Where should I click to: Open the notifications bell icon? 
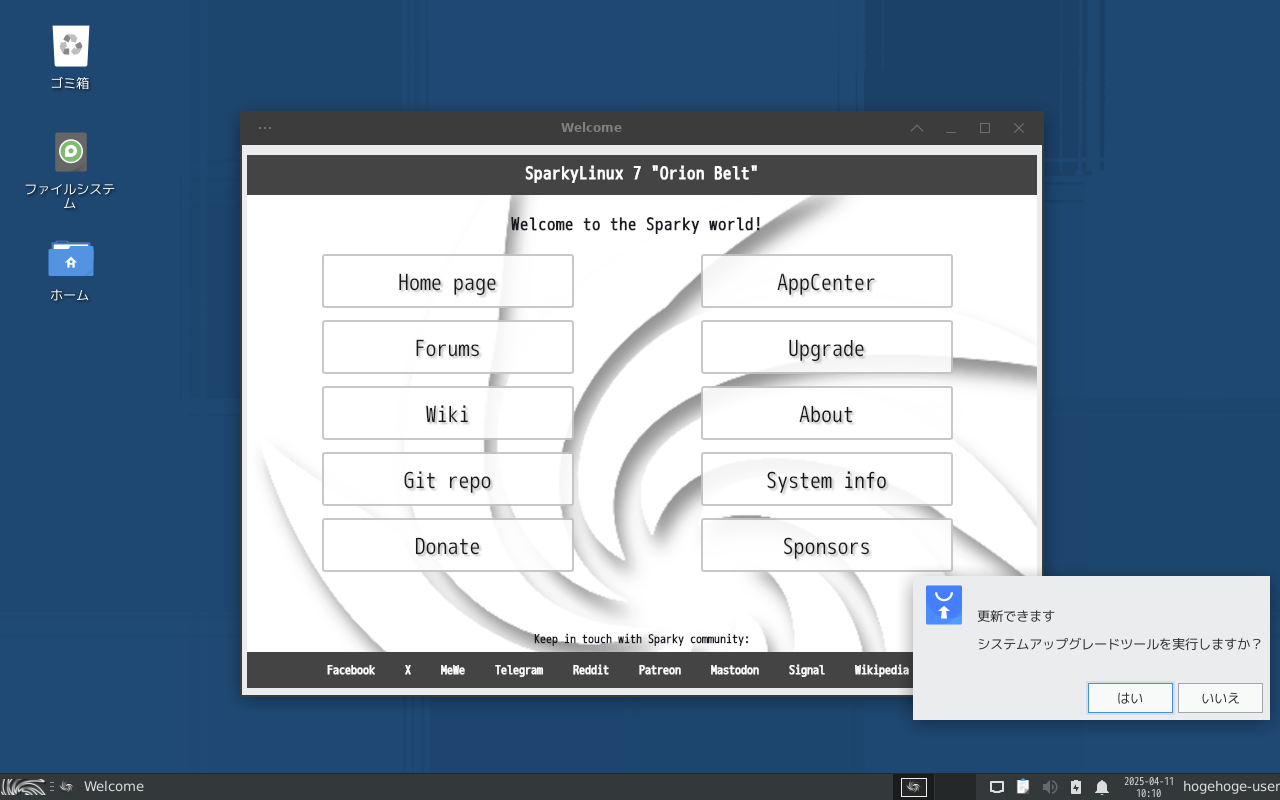pos(1102,787)
